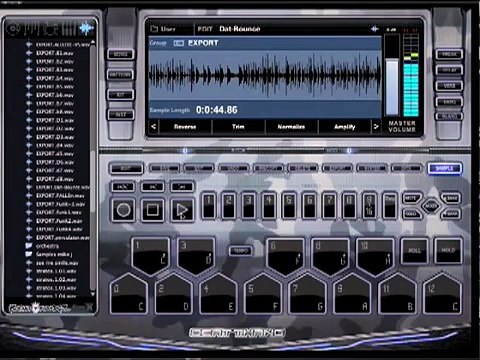Select track button 6
480x360 pixels.
click(309, 206)
